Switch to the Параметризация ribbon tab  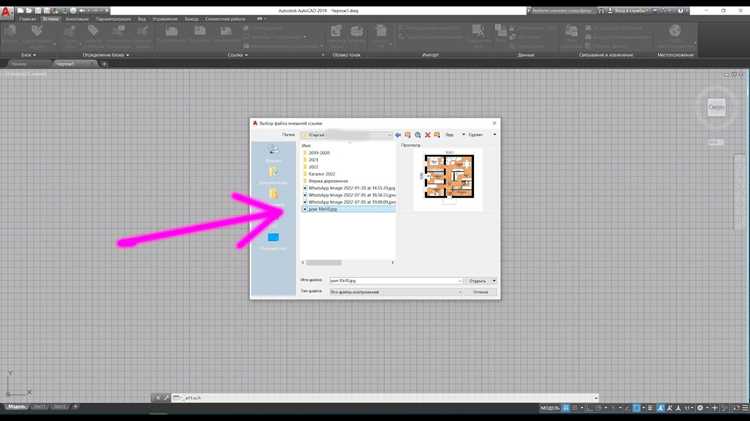point(113,19)
